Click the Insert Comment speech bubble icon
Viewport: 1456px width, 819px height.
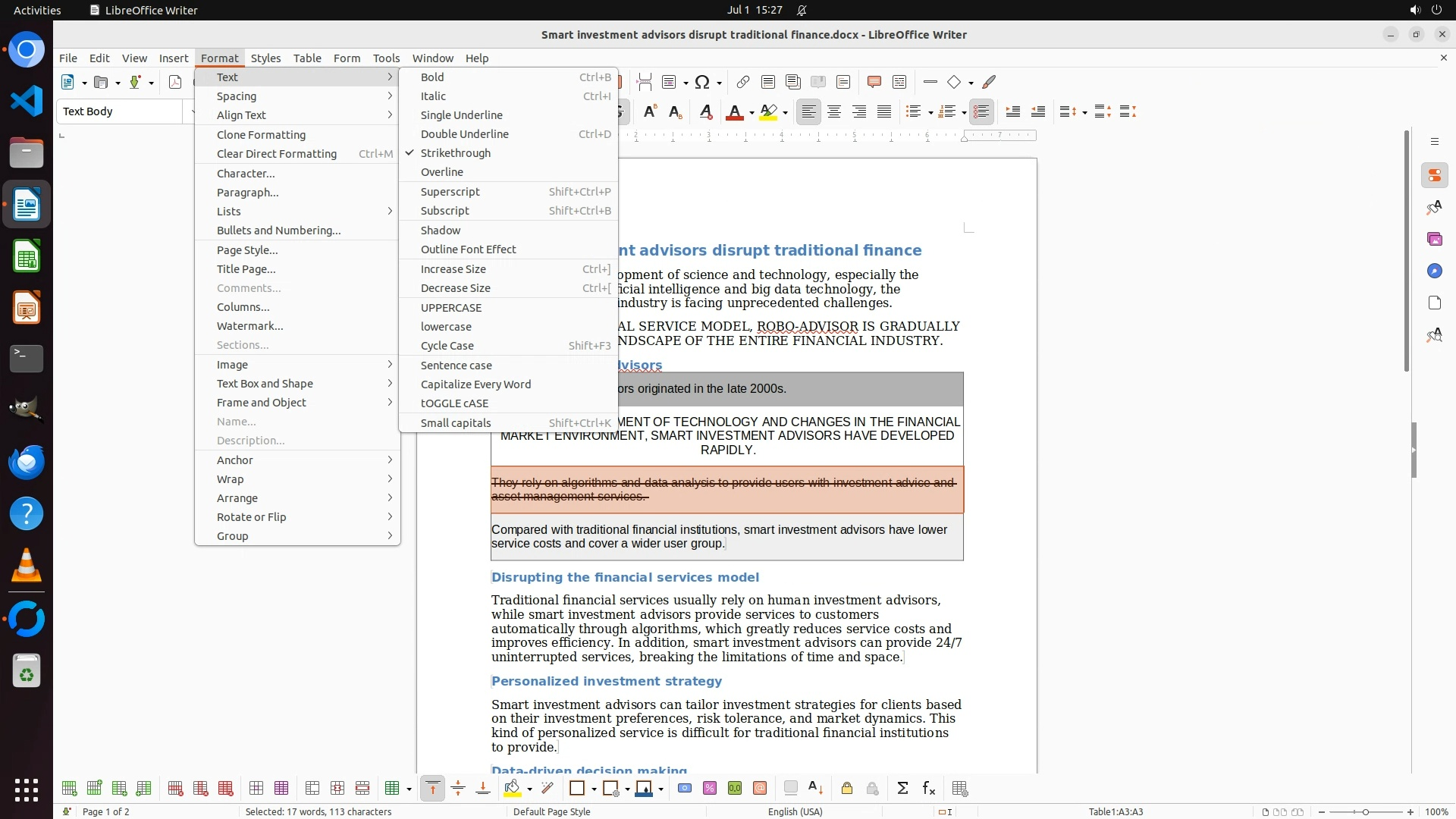874,82
